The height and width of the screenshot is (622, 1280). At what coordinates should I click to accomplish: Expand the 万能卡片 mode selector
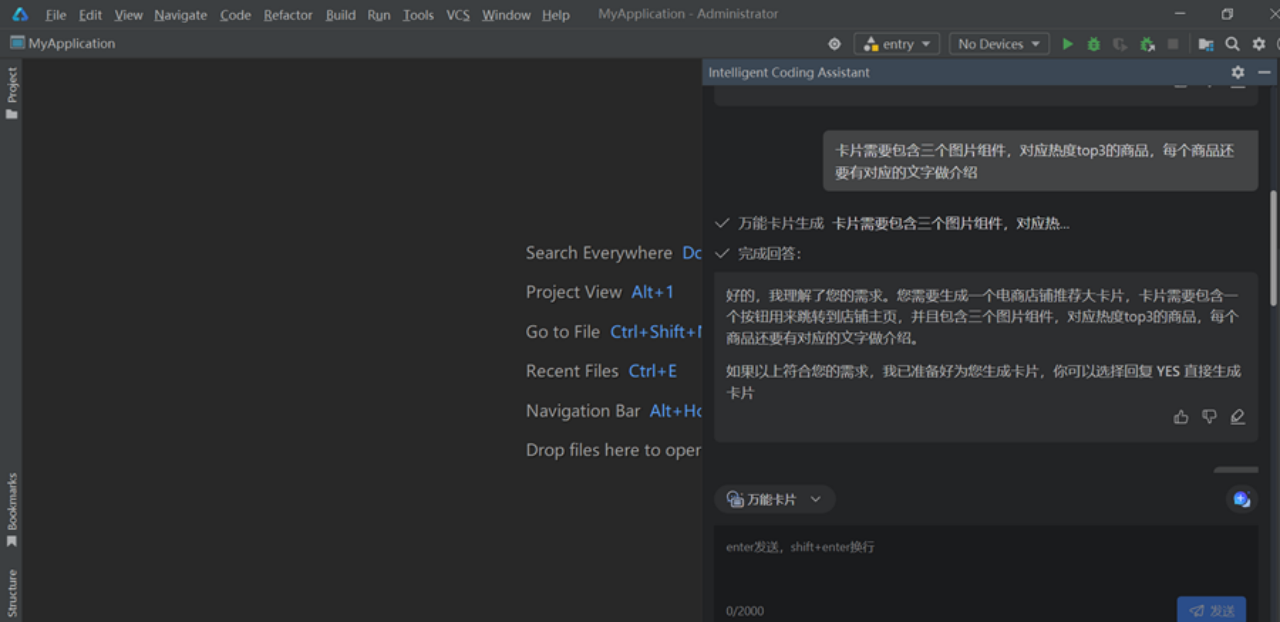pyautogui.click(x=775, y=499)
